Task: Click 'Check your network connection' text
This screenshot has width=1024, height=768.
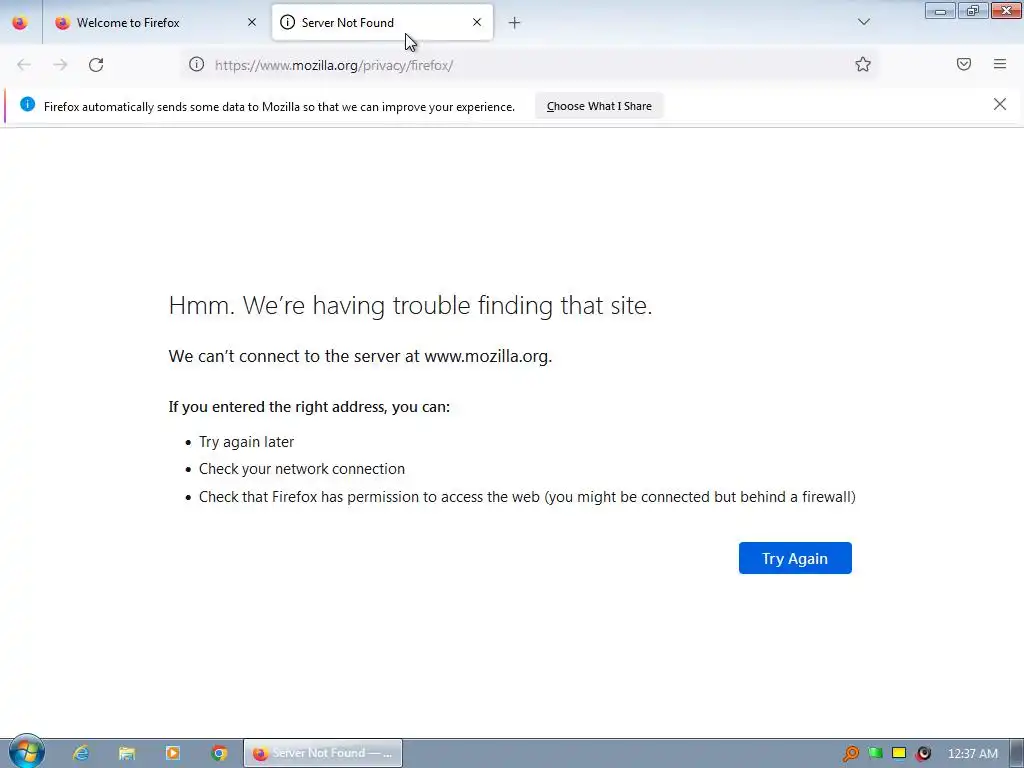Action: [302, 469]
